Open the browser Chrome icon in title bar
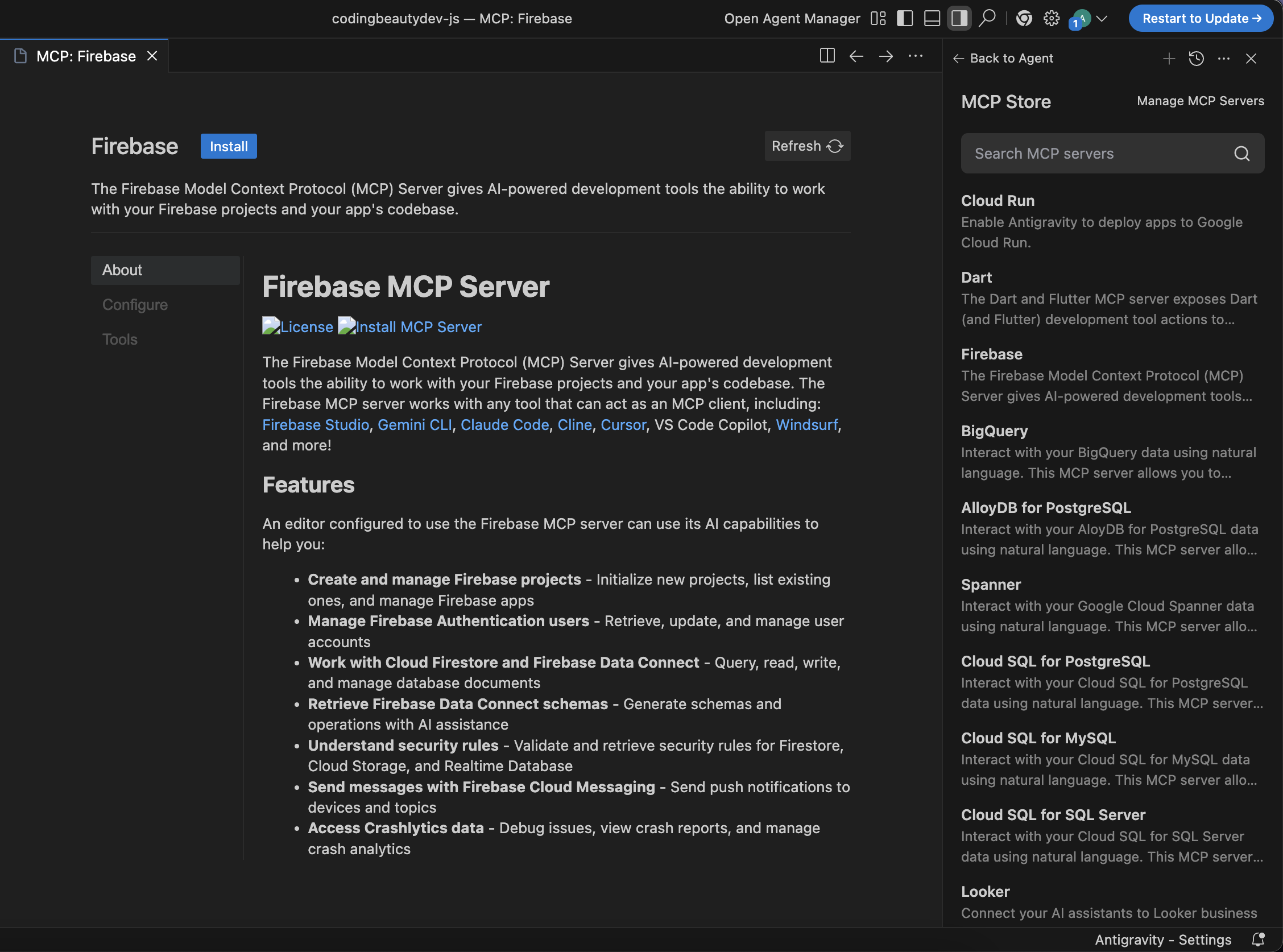Viewport: 1283px width, 952px height. [1024, 18]
